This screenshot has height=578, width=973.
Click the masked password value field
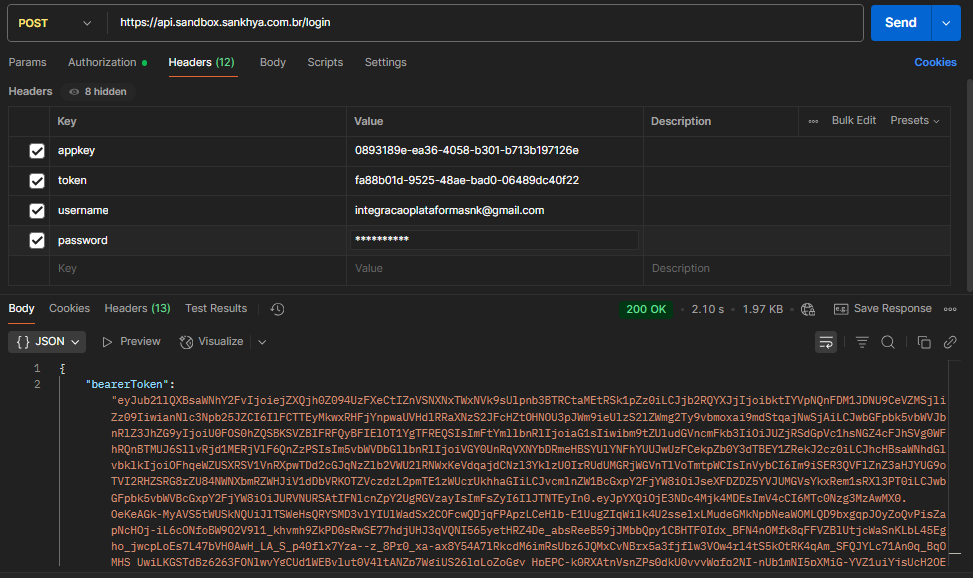pyautogui.click(x=494, y=240)
